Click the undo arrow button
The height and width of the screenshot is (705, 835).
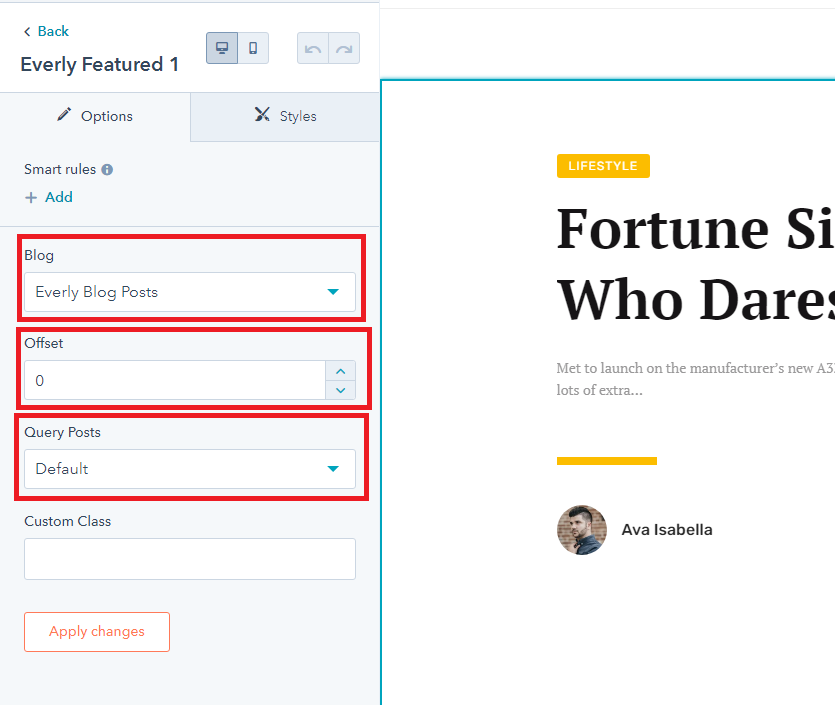point(313,48)
